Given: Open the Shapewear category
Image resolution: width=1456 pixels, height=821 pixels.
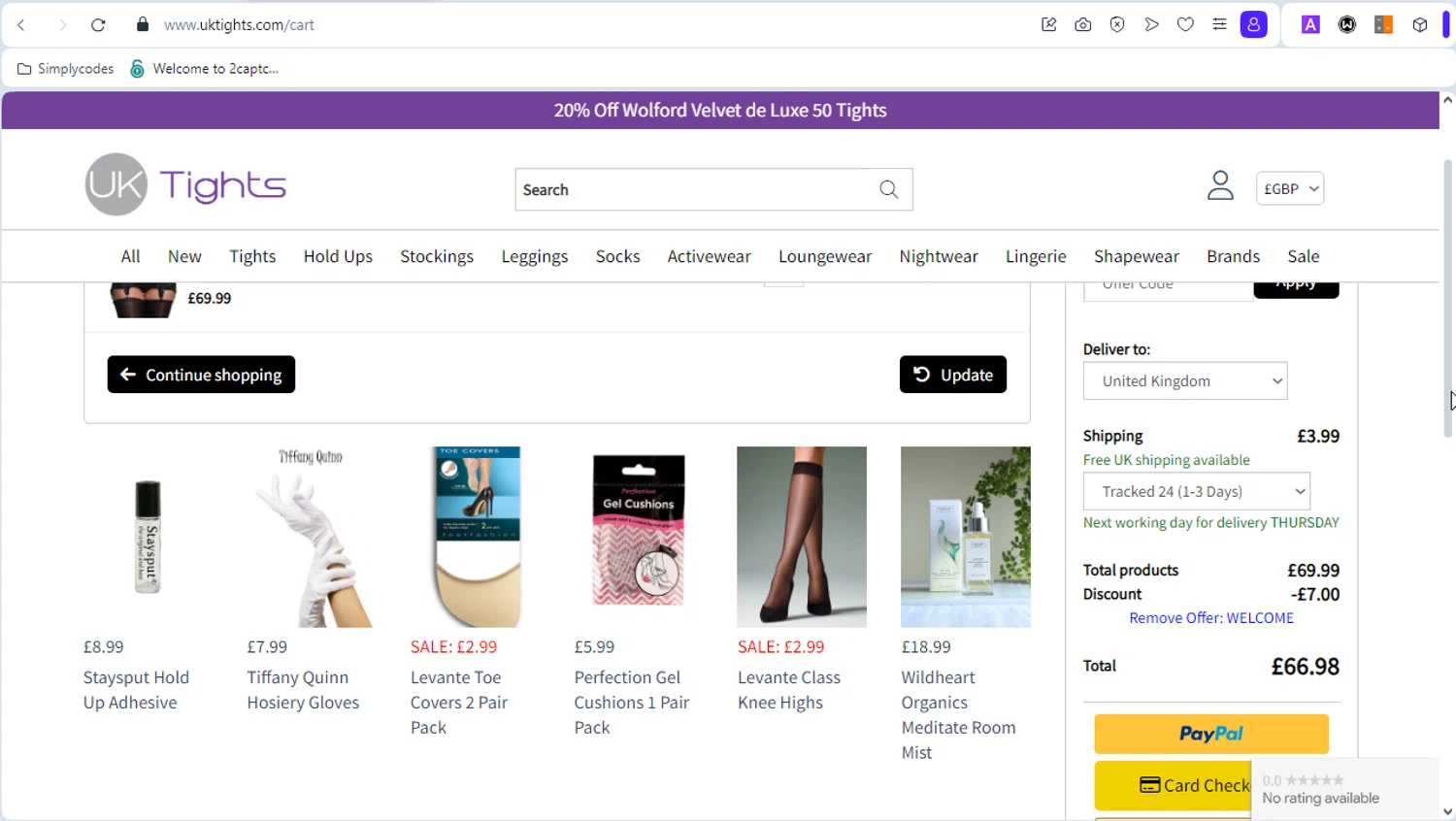Looking at the screenshot, I should tap(1137, 257).
